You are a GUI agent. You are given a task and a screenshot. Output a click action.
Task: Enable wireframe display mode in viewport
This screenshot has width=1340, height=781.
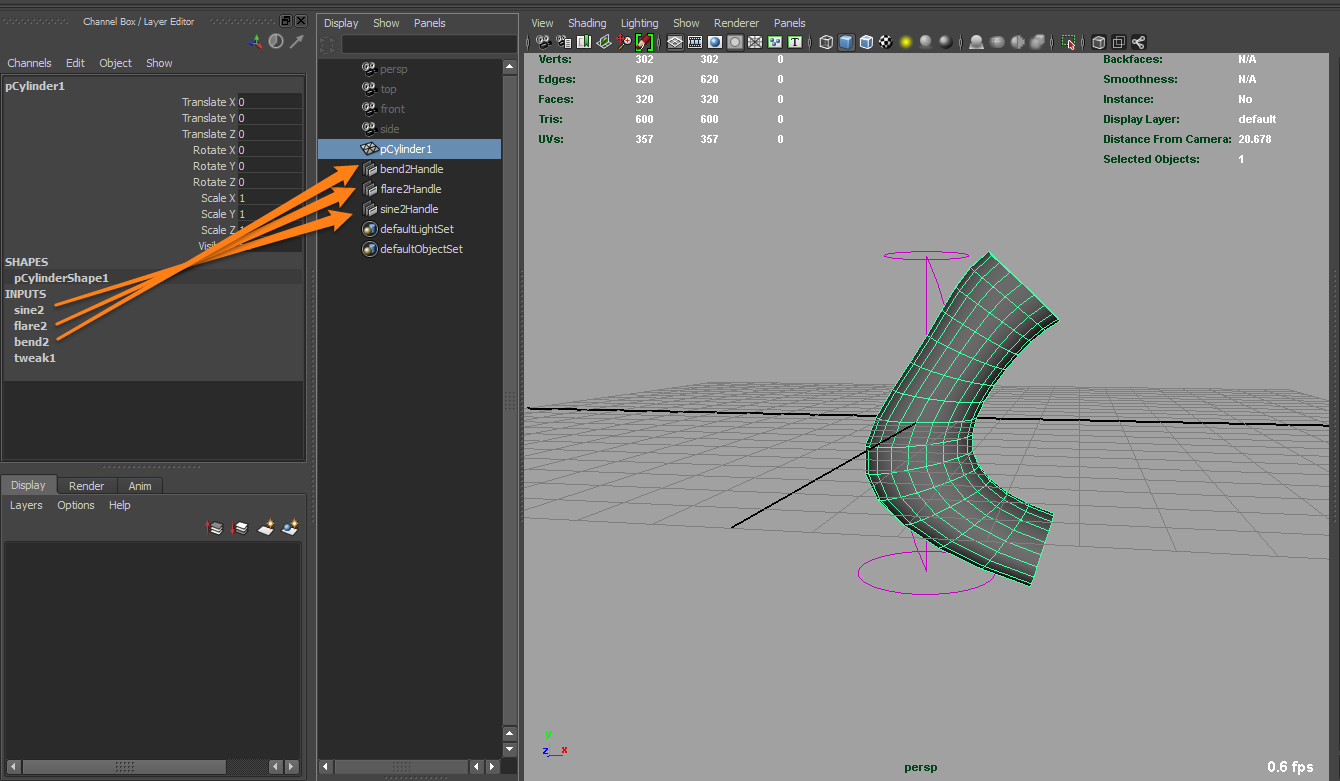(x=825, y=42)
